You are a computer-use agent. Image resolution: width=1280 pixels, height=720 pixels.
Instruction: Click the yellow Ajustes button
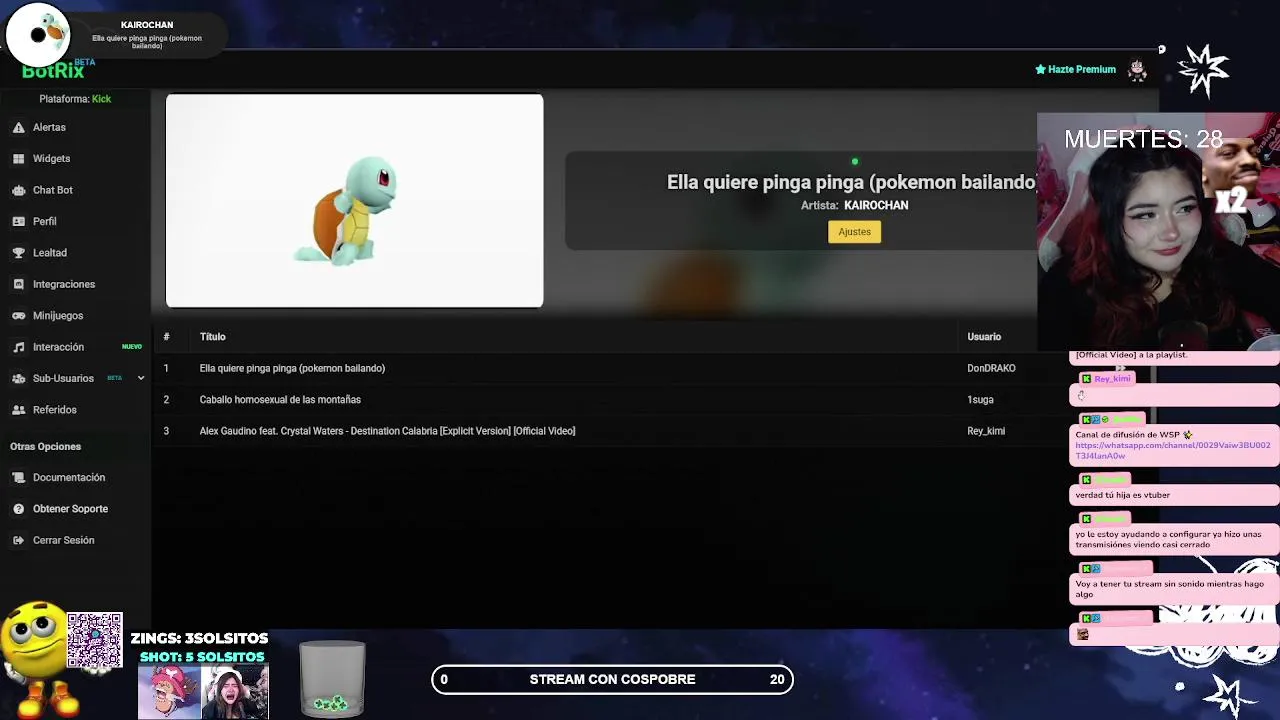coord(855,232)
